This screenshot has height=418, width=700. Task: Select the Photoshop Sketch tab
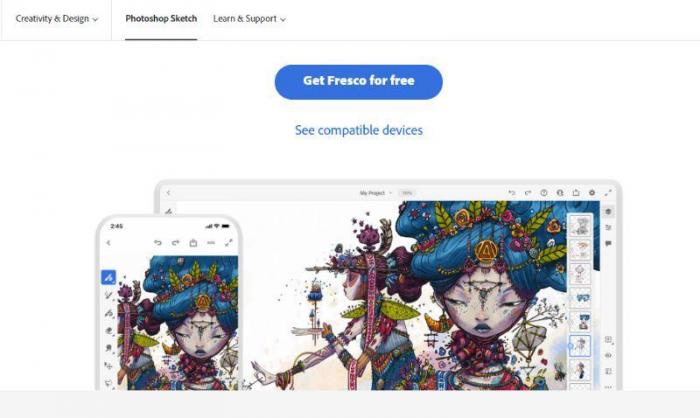(x=161, y=19)
